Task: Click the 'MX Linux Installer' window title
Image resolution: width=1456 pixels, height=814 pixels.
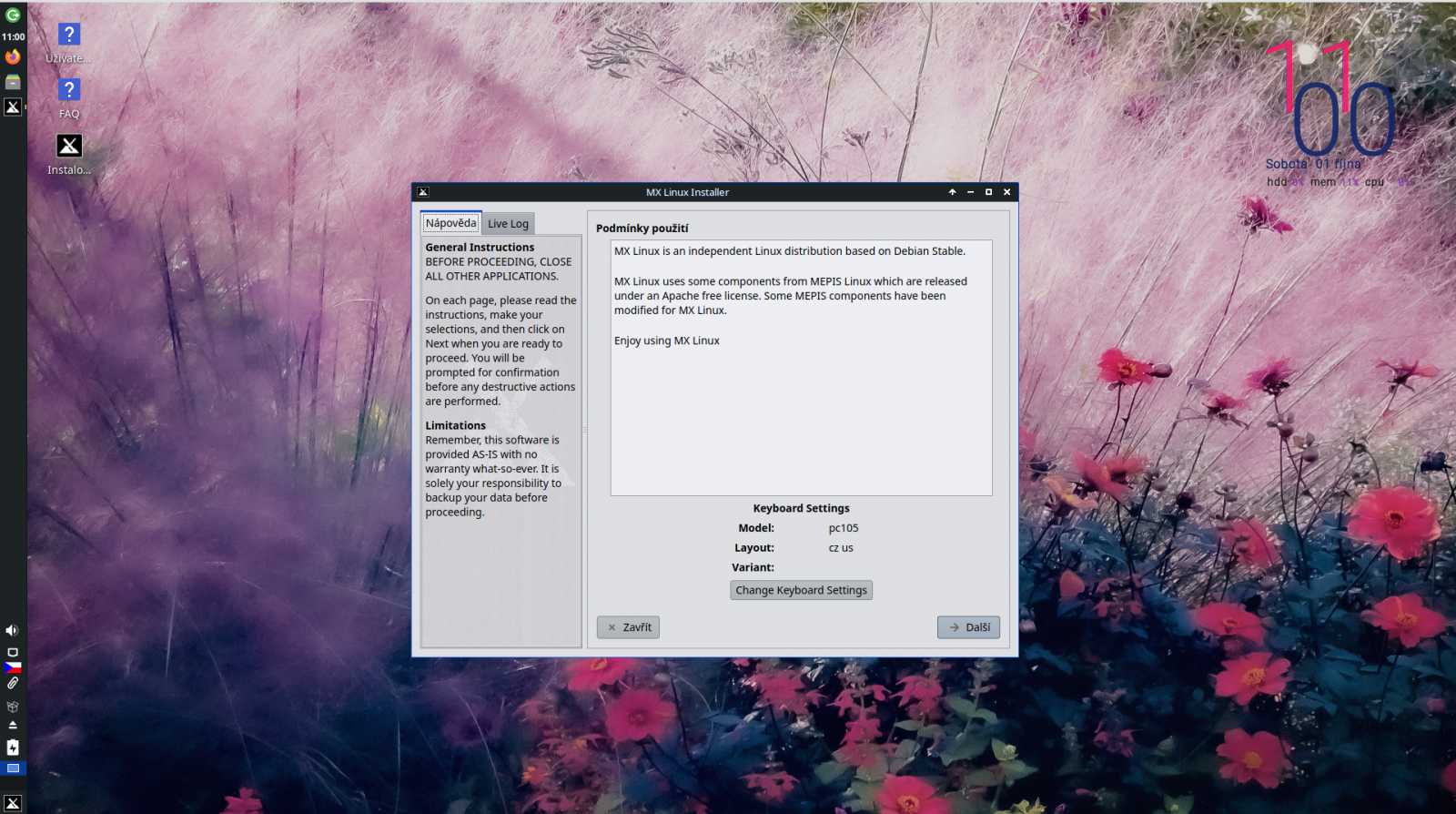Action: click(687, 192)
